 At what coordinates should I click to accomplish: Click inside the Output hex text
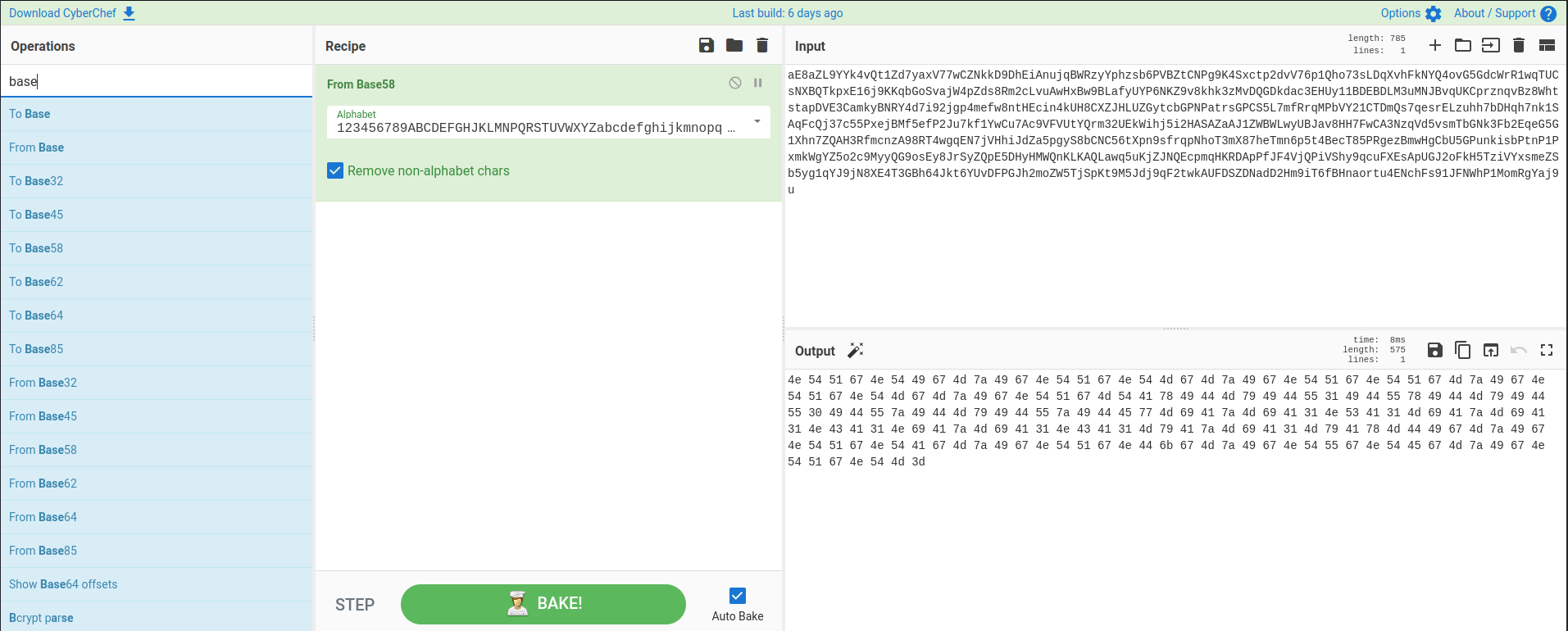pyautogui.click(x=1166, y=420)
